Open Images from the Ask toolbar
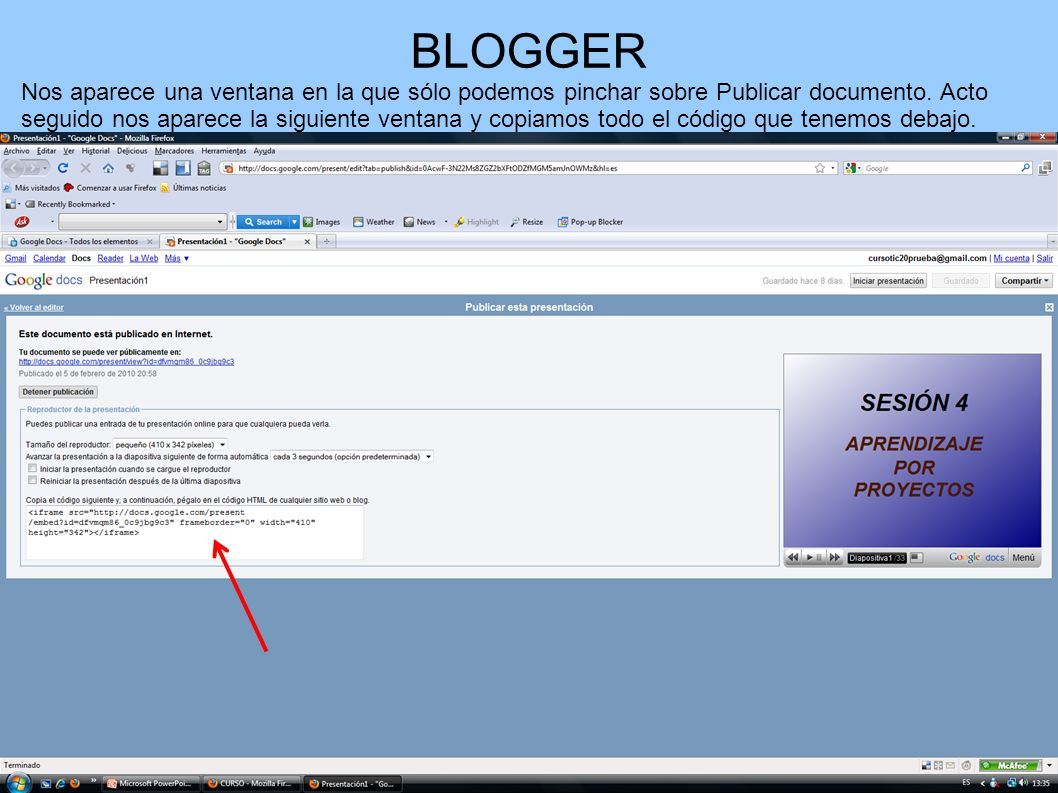The width and height of the screenshot is (1058, 793). point(322,222)
